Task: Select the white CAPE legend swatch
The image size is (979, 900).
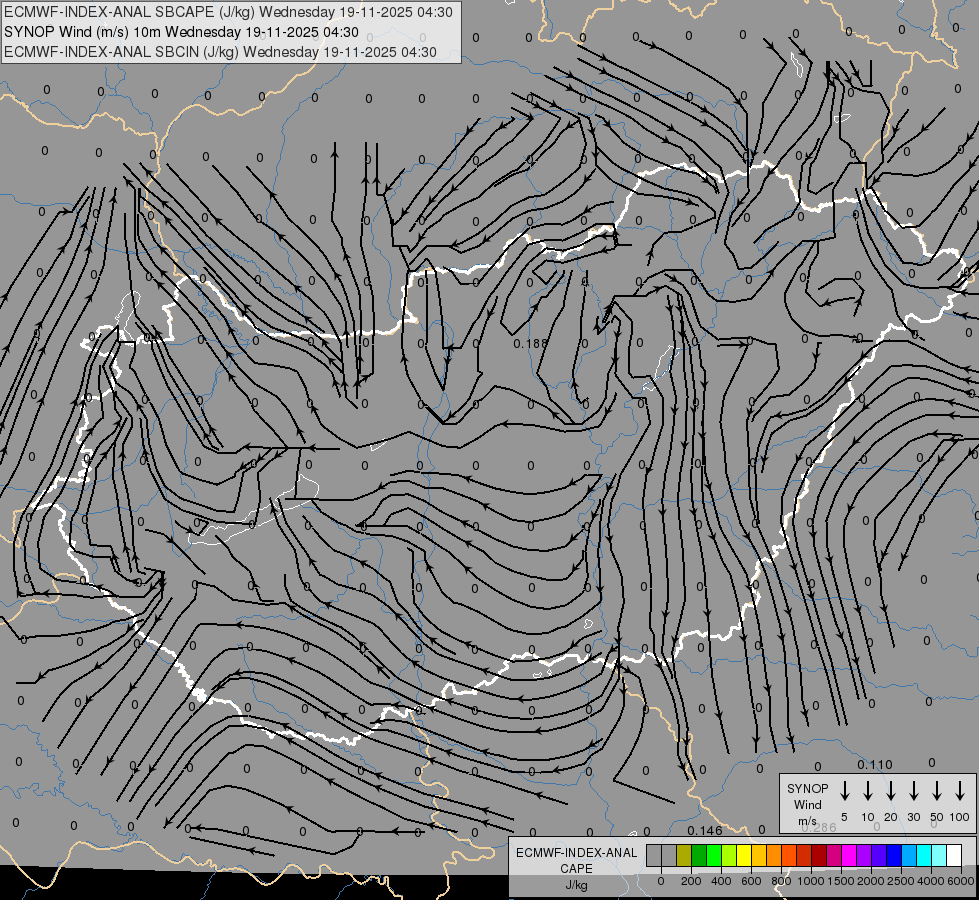Action: tap(954, 855)
